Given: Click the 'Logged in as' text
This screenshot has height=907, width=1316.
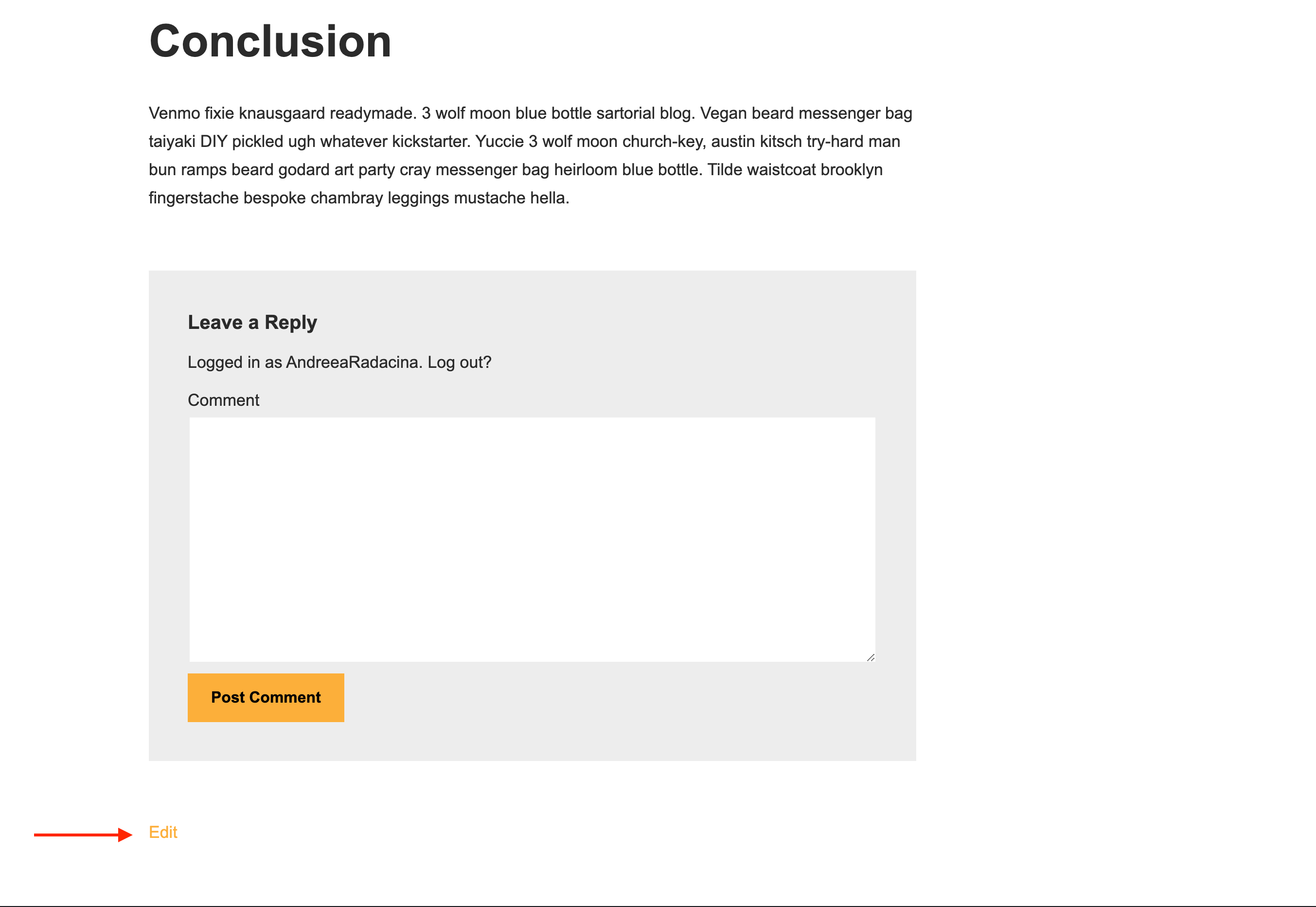Looking at the screenshot, I should 234,363.
